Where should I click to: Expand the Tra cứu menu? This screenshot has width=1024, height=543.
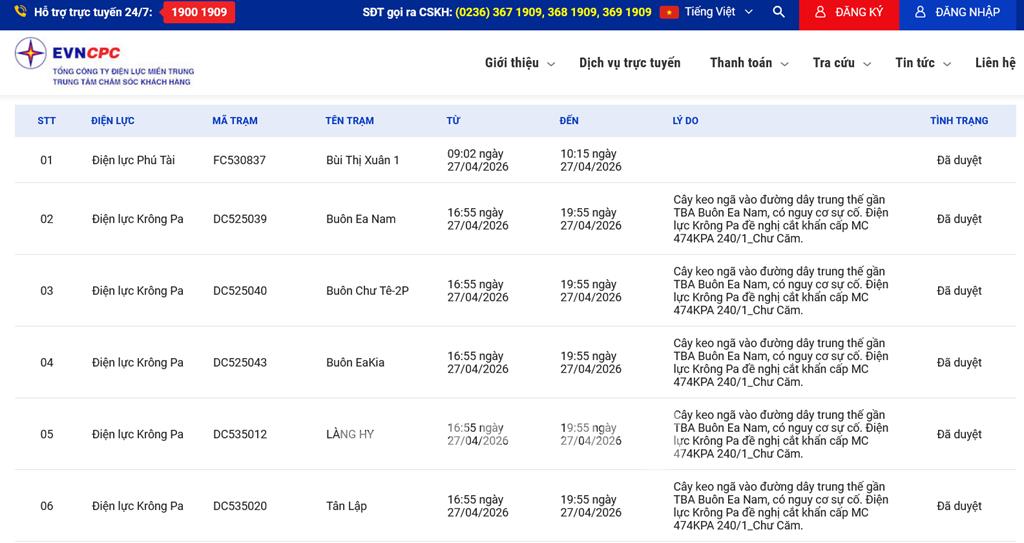tap(841, 63)
